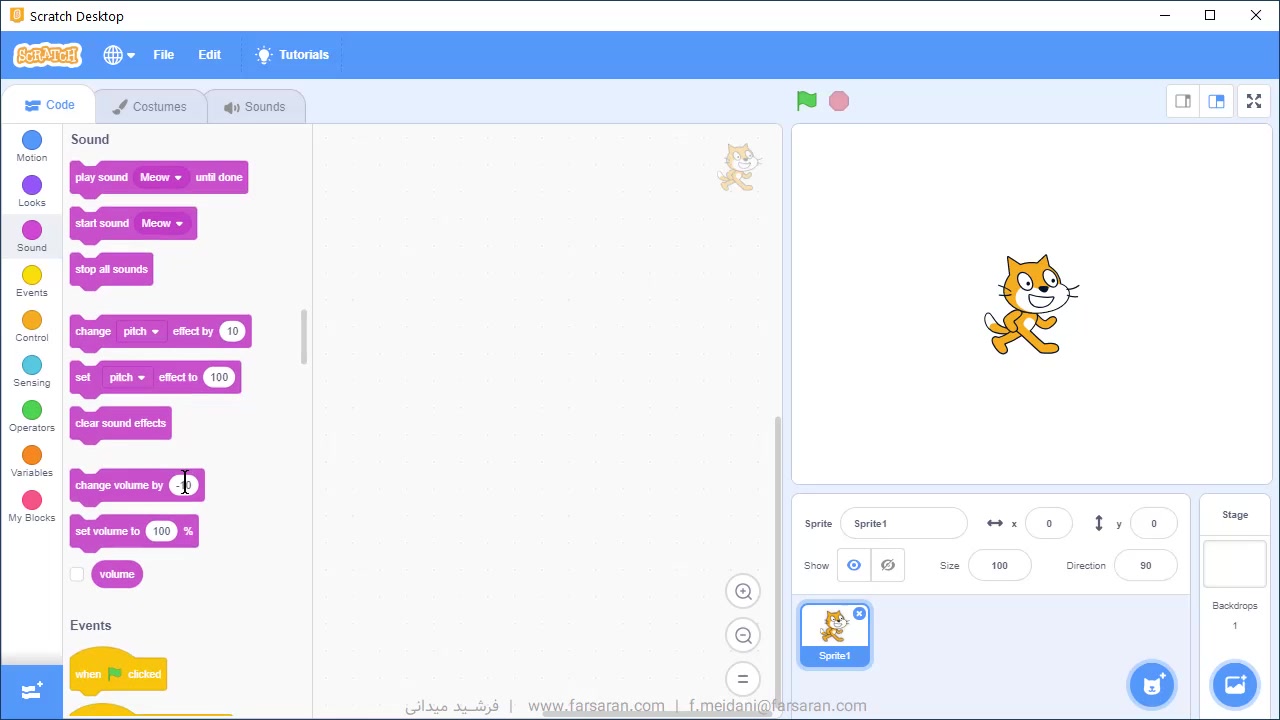The width and height of the screenshot is (1280, 720).
Task: Click the volume reporter block
Action: (x=117, y=574)
